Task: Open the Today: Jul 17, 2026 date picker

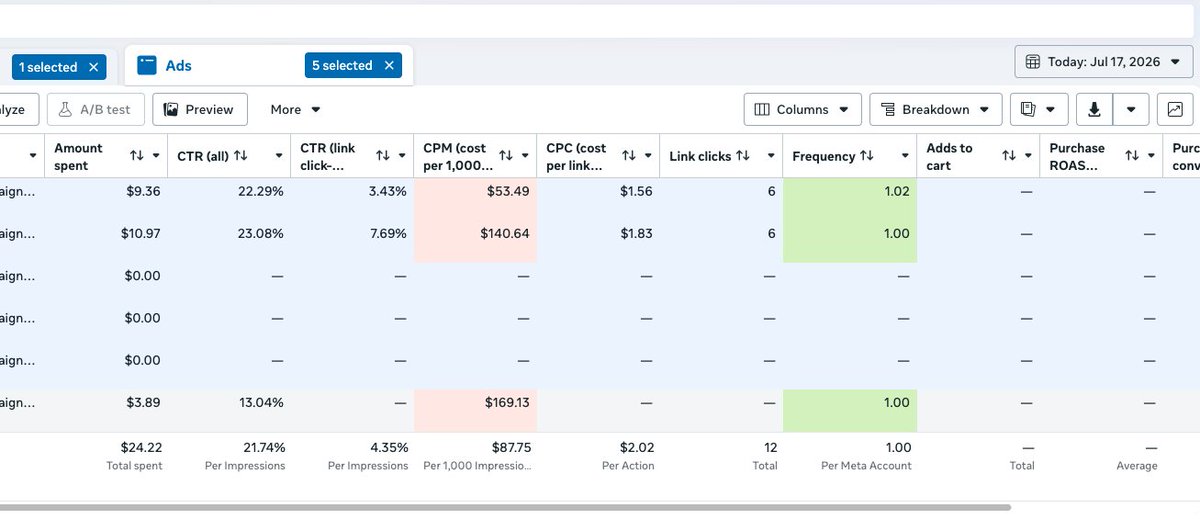Action: coord(1104,62)
